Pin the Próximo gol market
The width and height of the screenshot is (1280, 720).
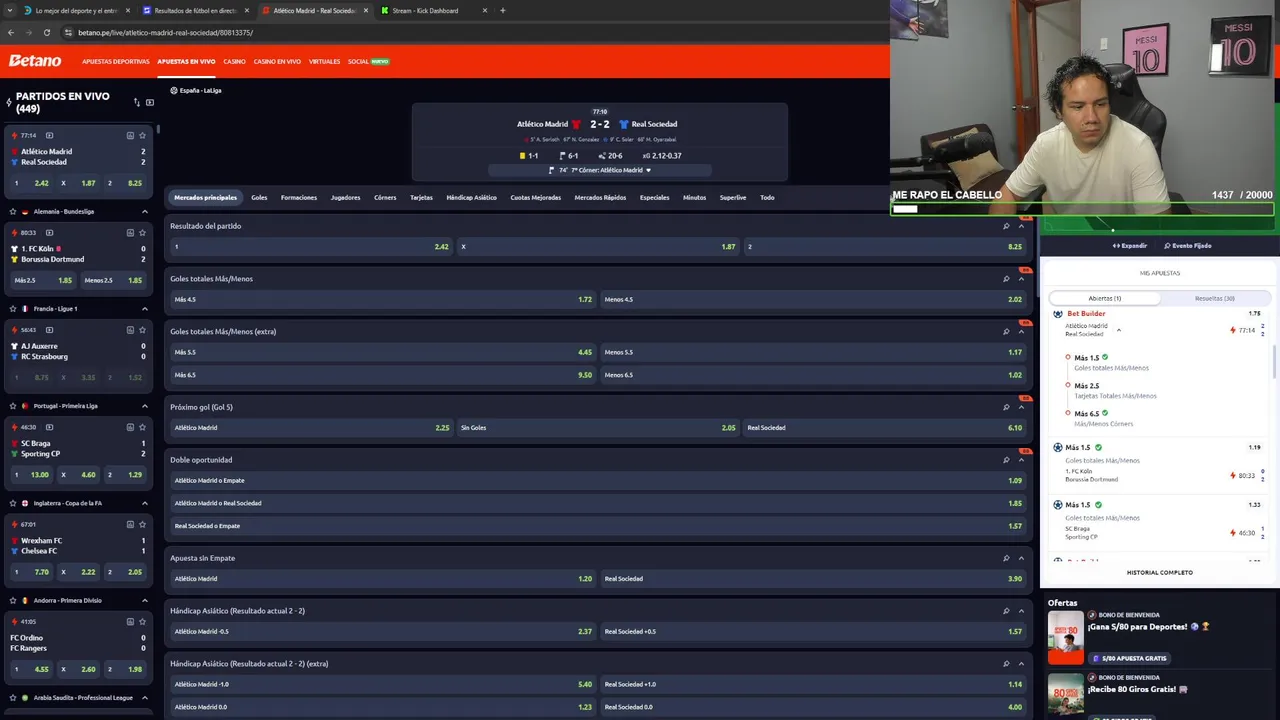tap(1006, 407)
